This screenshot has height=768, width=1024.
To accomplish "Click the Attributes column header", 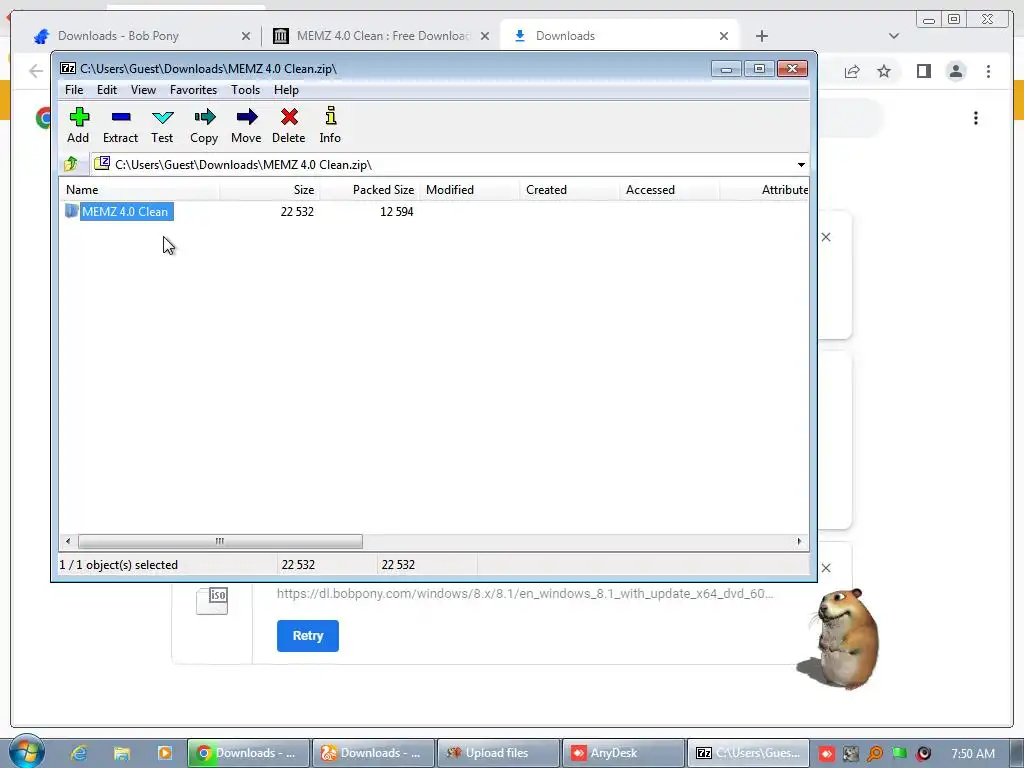I will point(764,190).
